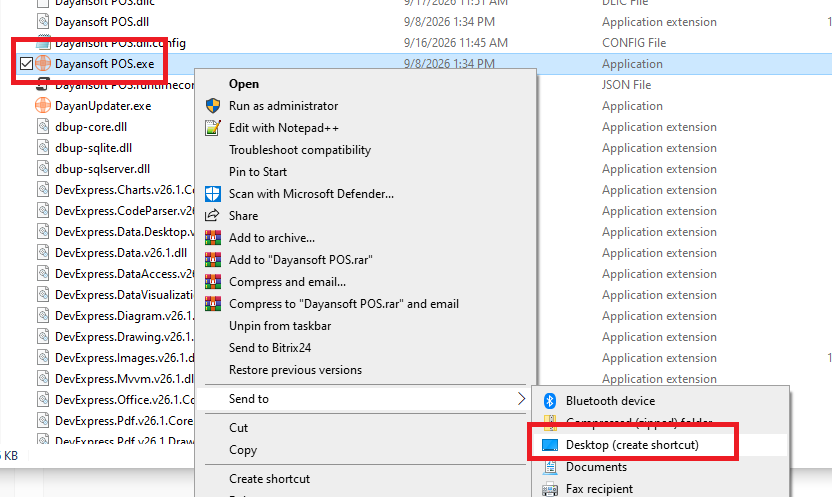The width and height of the screenshot is (832, 497).
Task: Click the dbup-core.dll file icon
Action: click(43, 127)
